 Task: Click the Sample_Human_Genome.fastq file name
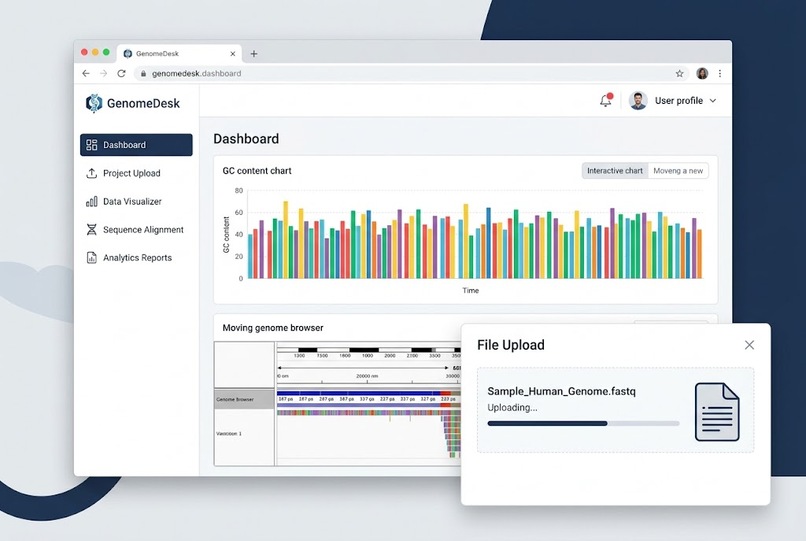click(561, 391)
